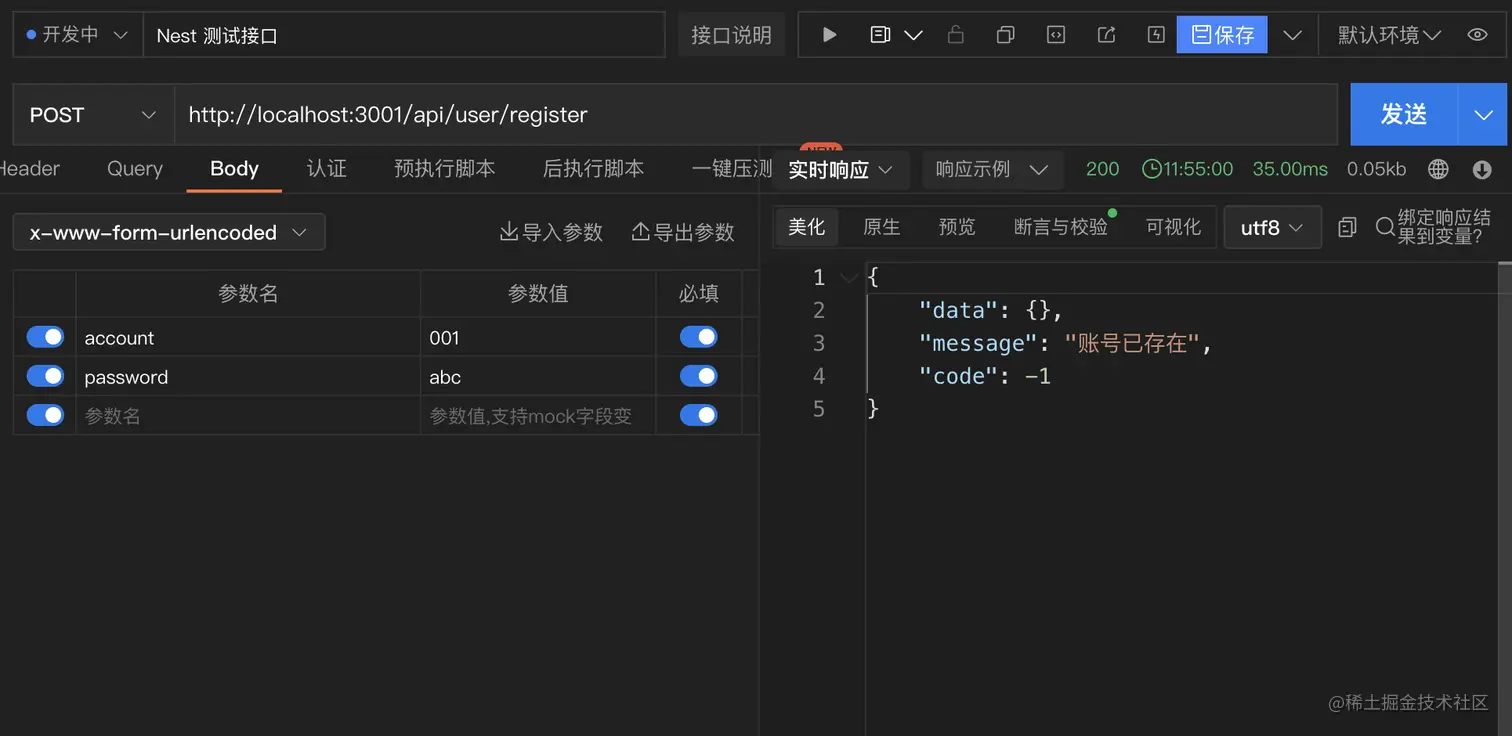
Task: Select the 原生 response view tab
Action: 881,227
